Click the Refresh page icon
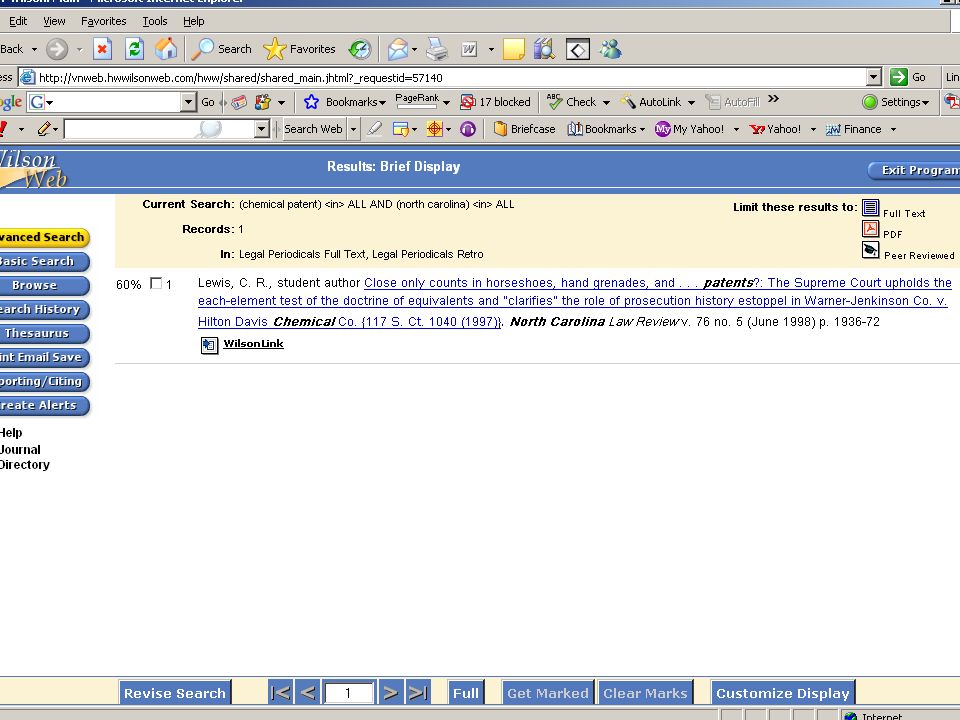The width and height of the screenshot is (960, 720). [134, 49]
